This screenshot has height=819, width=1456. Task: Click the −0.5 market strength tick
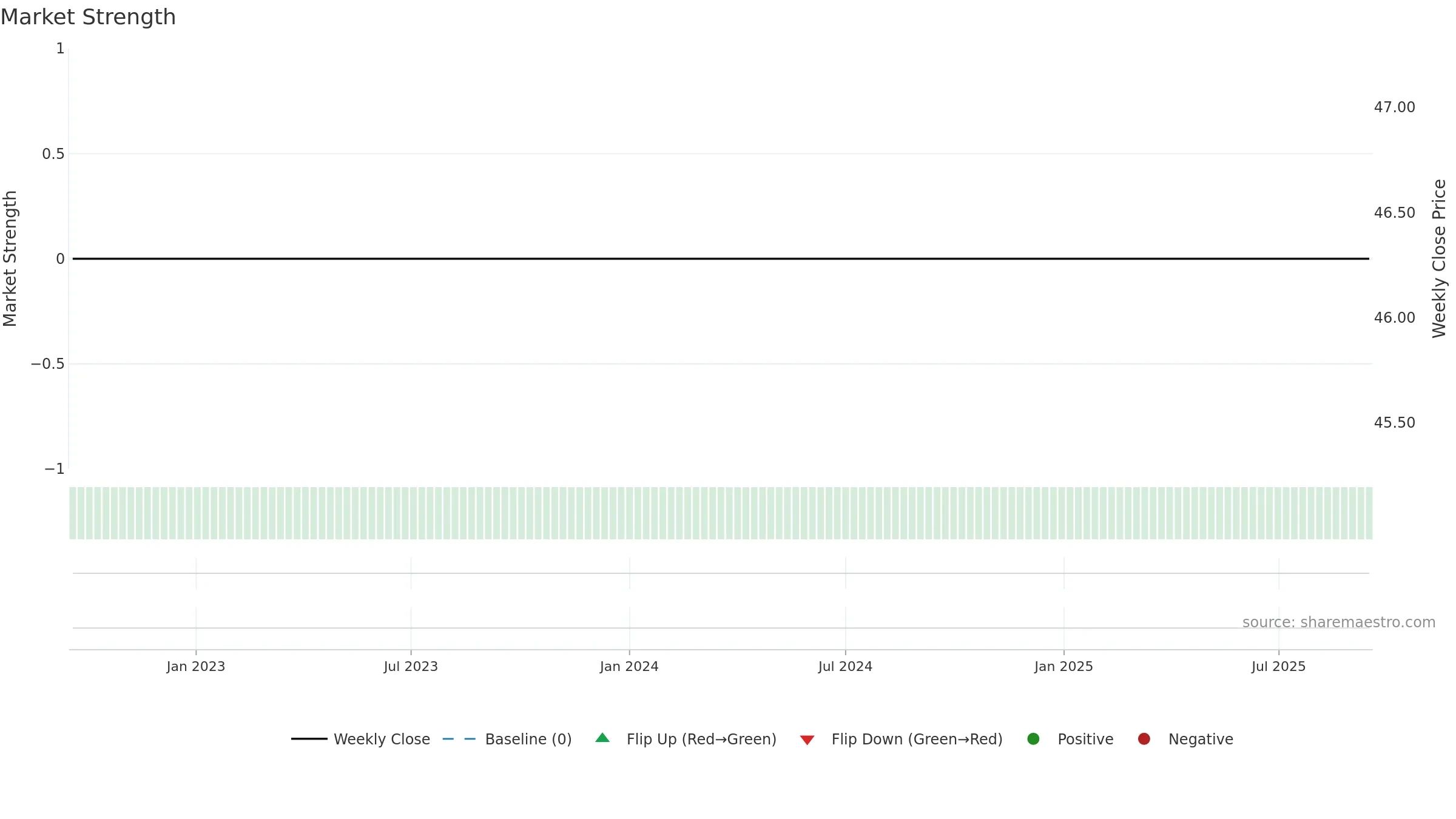coord(47,364)
